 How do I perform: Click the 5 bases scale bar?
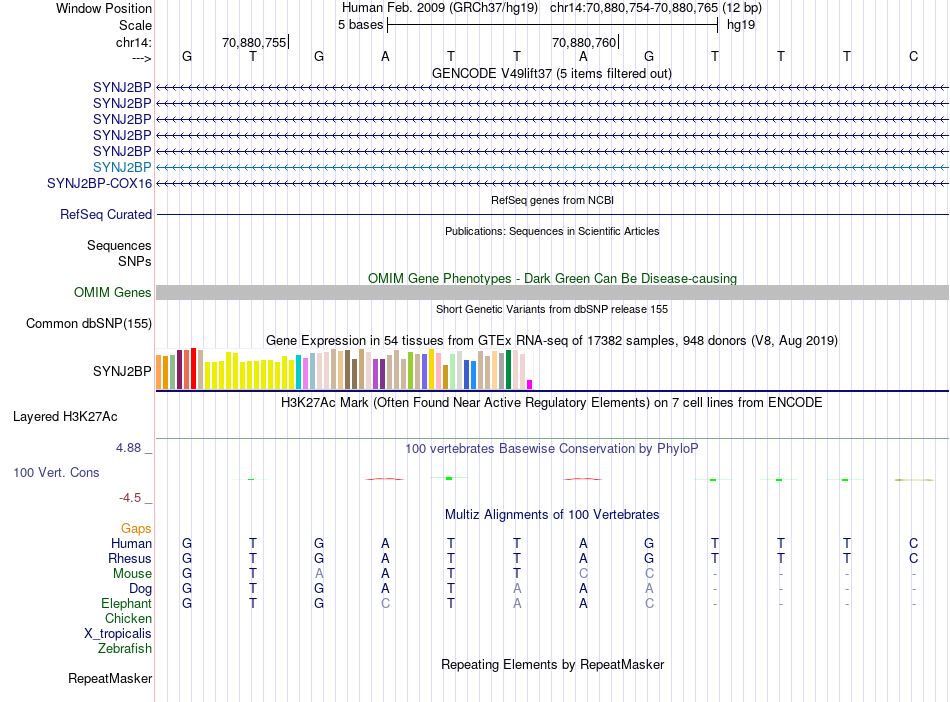(553, 25)
